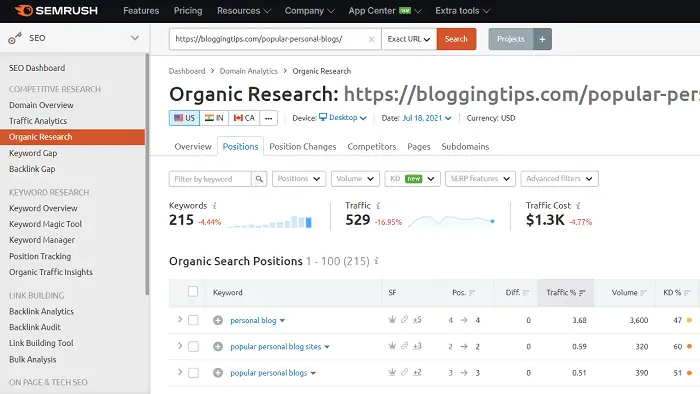Click the Keywords info icon

215,206
